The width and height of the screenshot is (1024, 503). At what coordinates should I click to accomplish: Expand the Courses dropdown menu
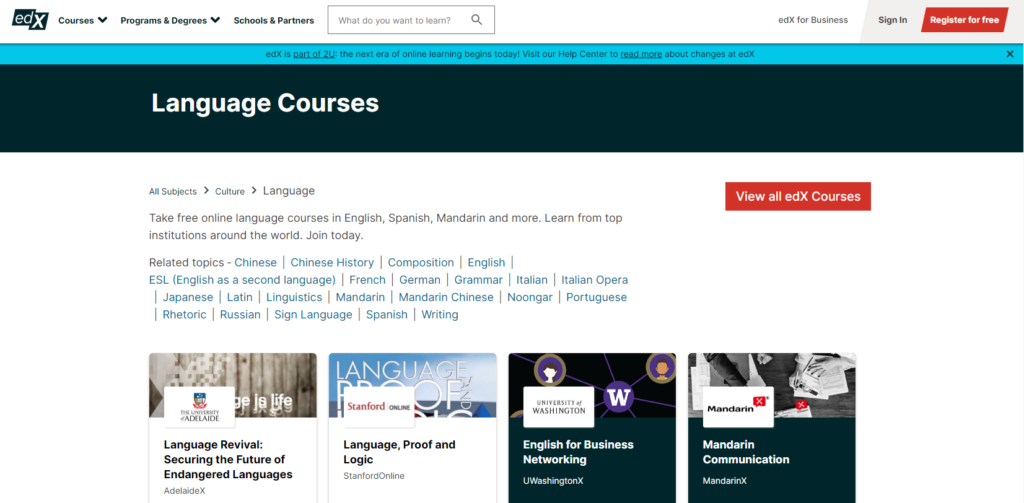coord(83,20)
